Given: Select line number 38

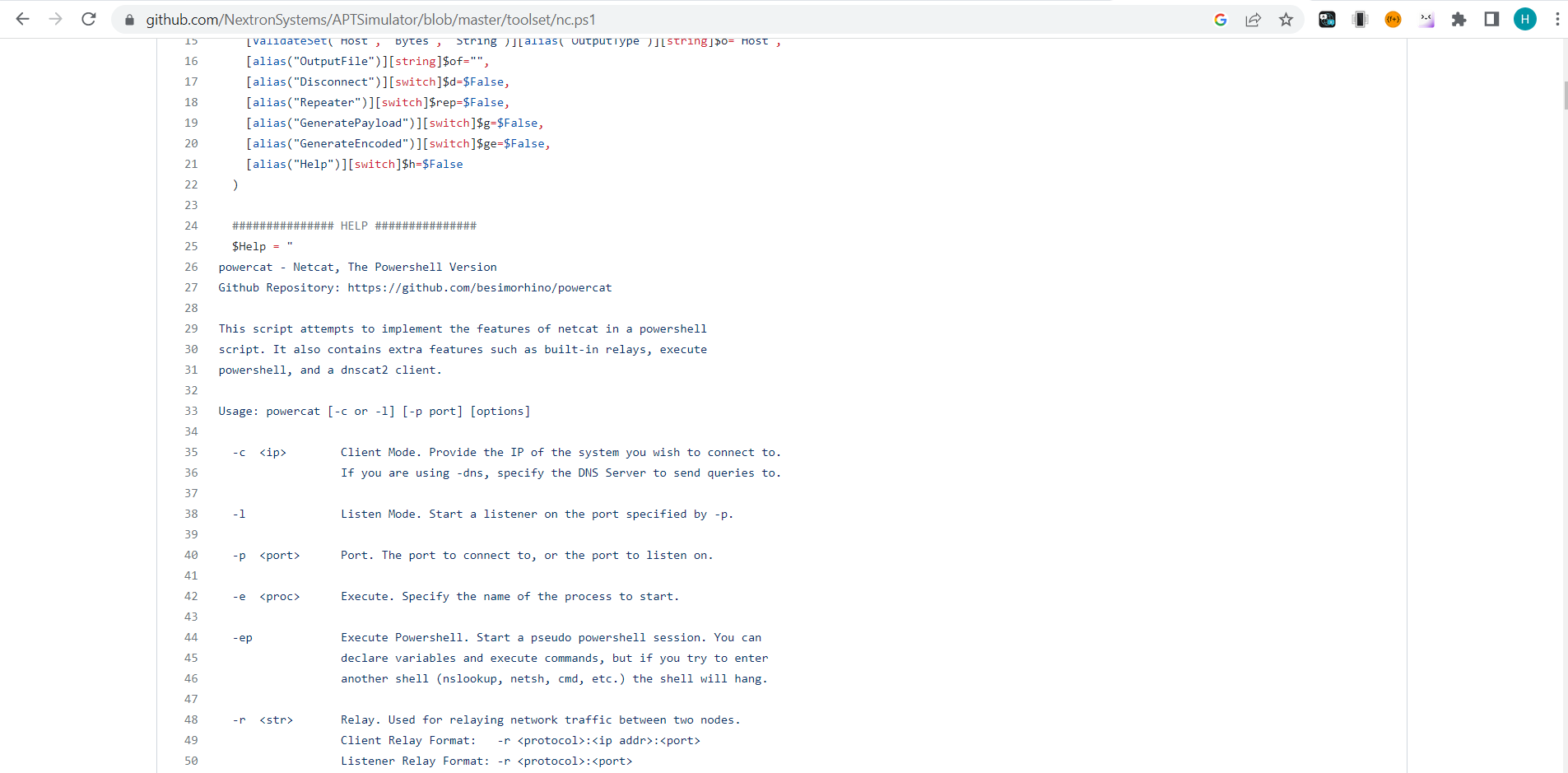Looking at the screenshot, I should coord(191,514).
